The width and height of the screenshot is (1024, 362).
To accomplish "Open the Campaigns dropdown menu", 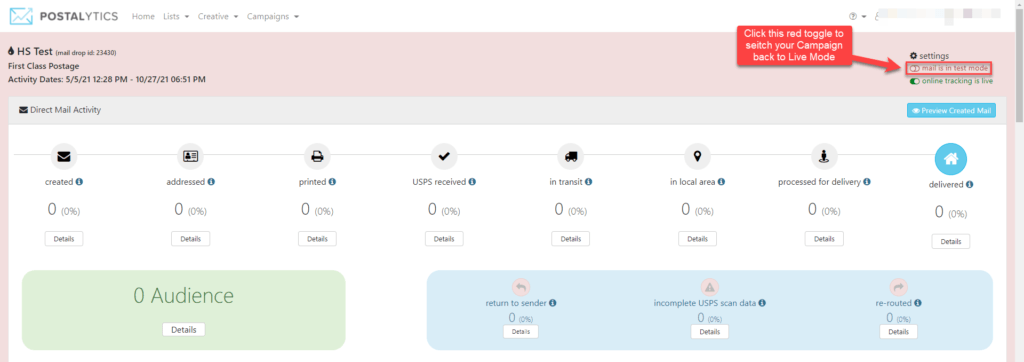I will [x=273, y=16].
